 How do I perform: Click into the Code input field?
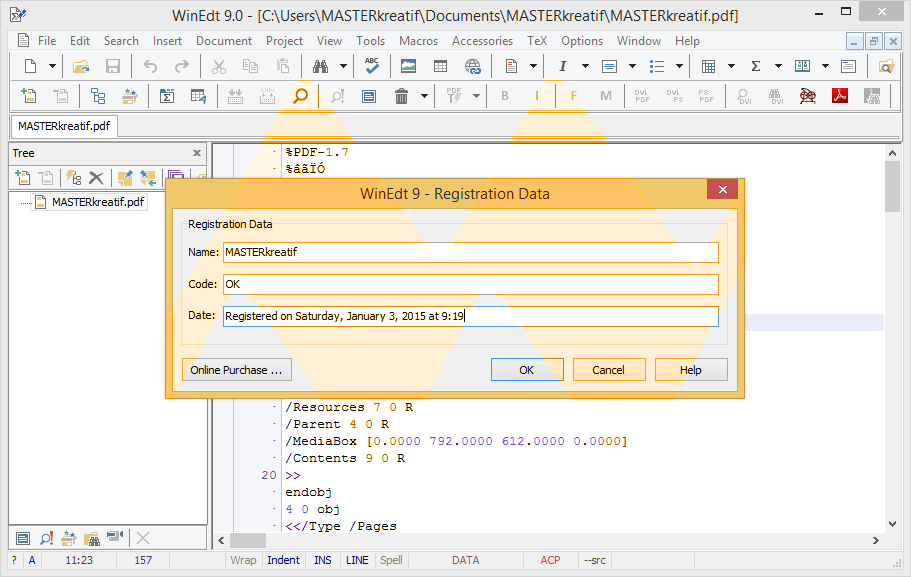click(471, 284)
